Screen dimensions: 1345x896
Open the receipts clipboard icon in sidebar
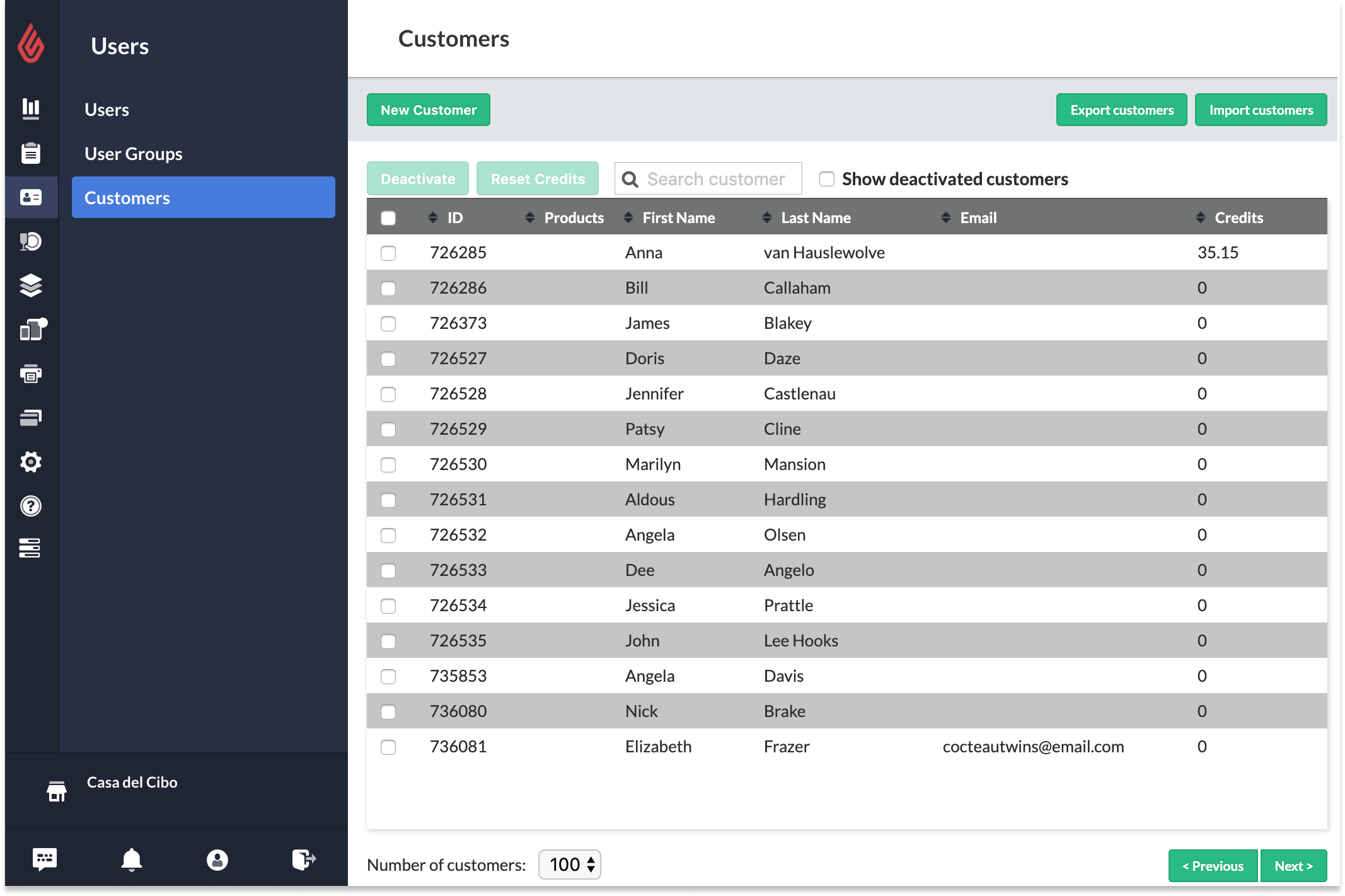click(x=31, y=152)
